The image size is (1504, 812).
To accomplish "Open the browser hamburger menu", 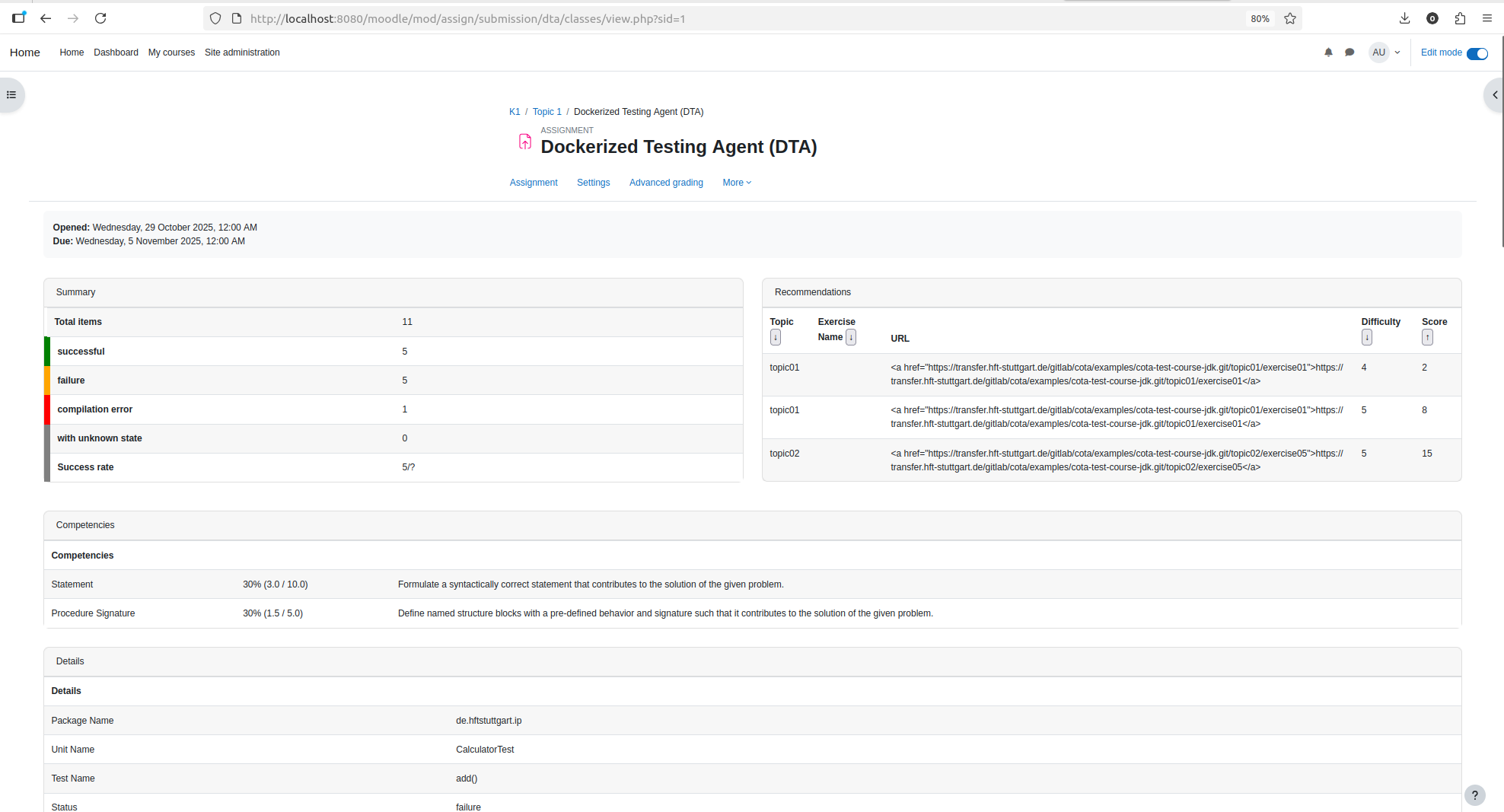I will (x=1487, y=18).
